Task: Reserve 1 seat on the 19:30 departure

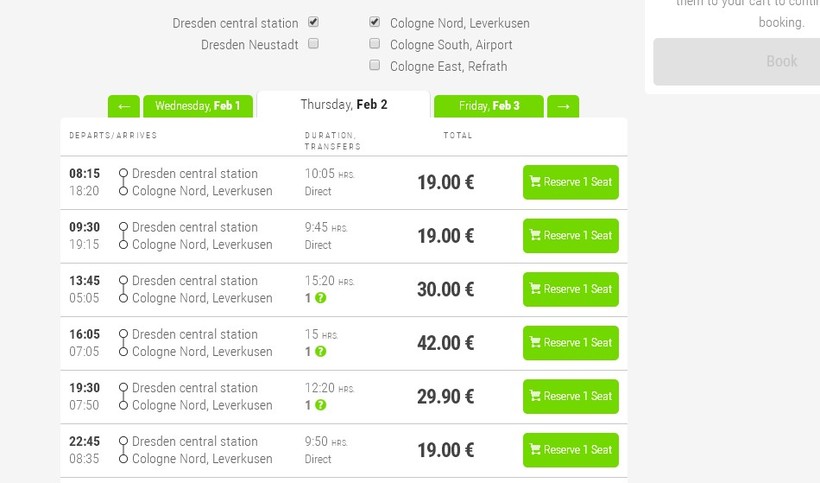Action: click(x=570, y=396)
